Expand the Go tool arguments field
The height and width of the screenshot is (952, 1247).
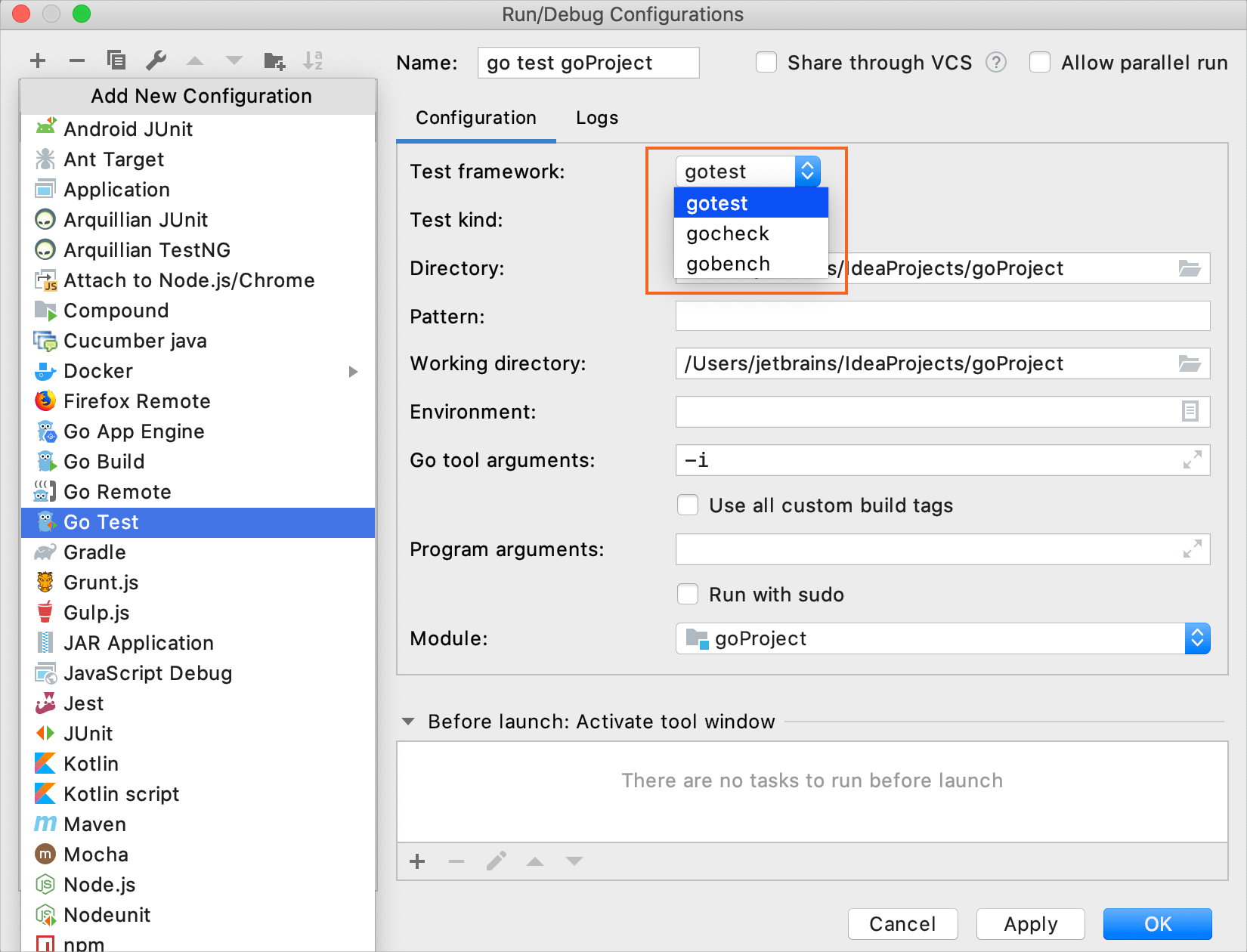(x=1193, y=459)
